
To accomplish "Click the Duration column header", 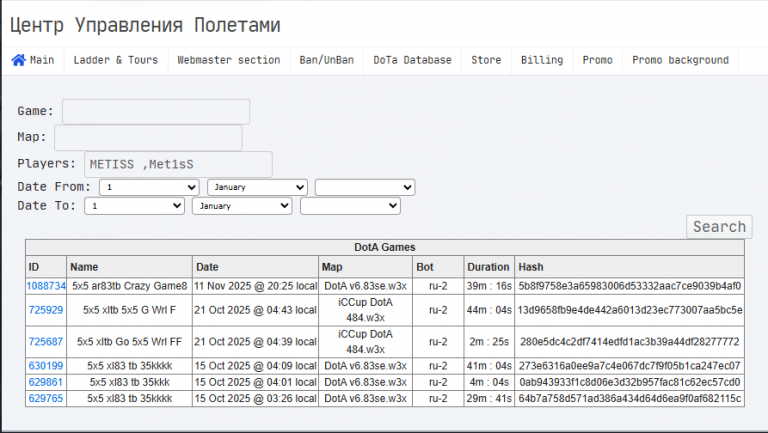I will coord(489,267).
